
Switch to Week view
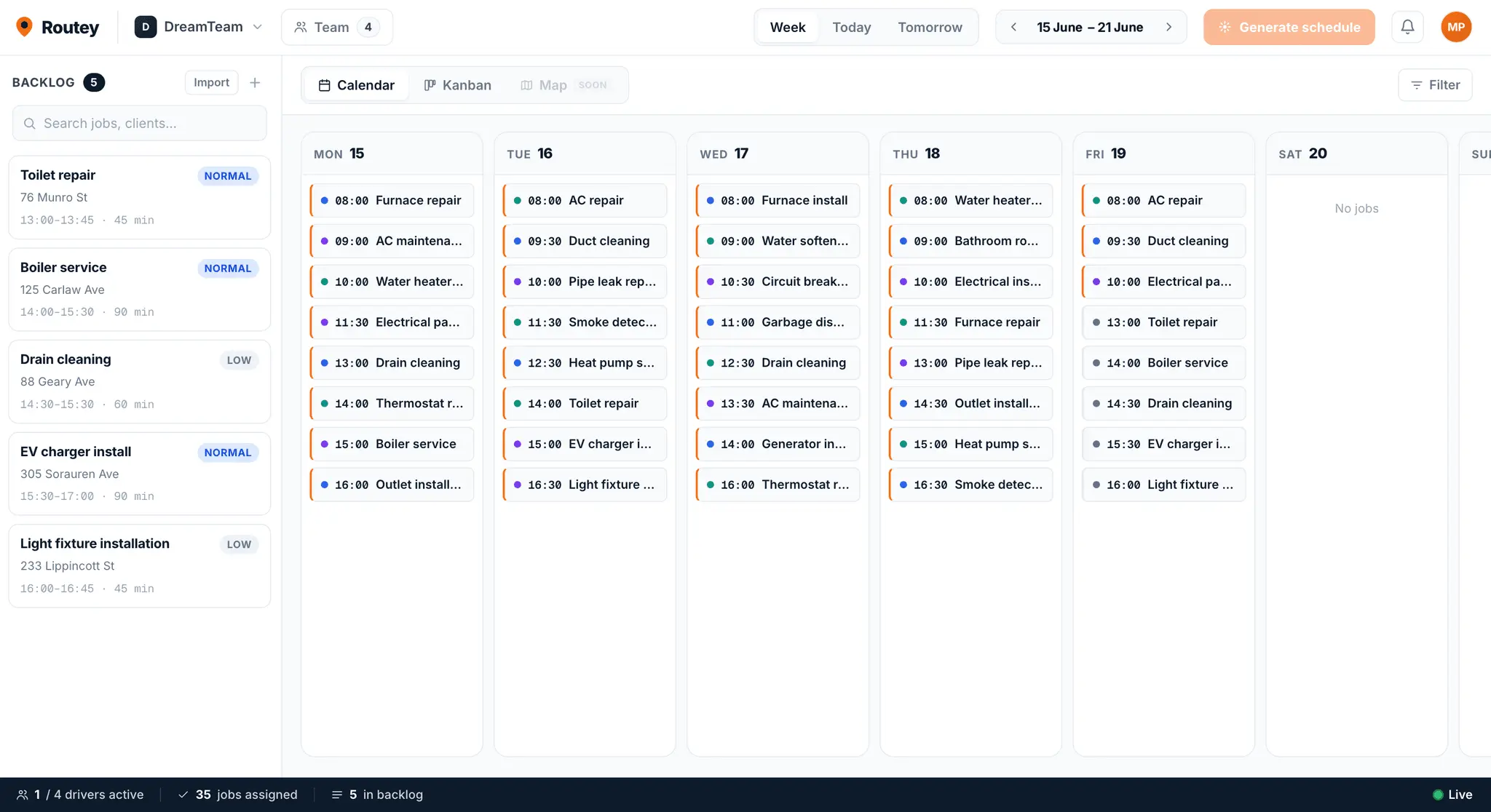pyautogui.click(x=788, y=27)
